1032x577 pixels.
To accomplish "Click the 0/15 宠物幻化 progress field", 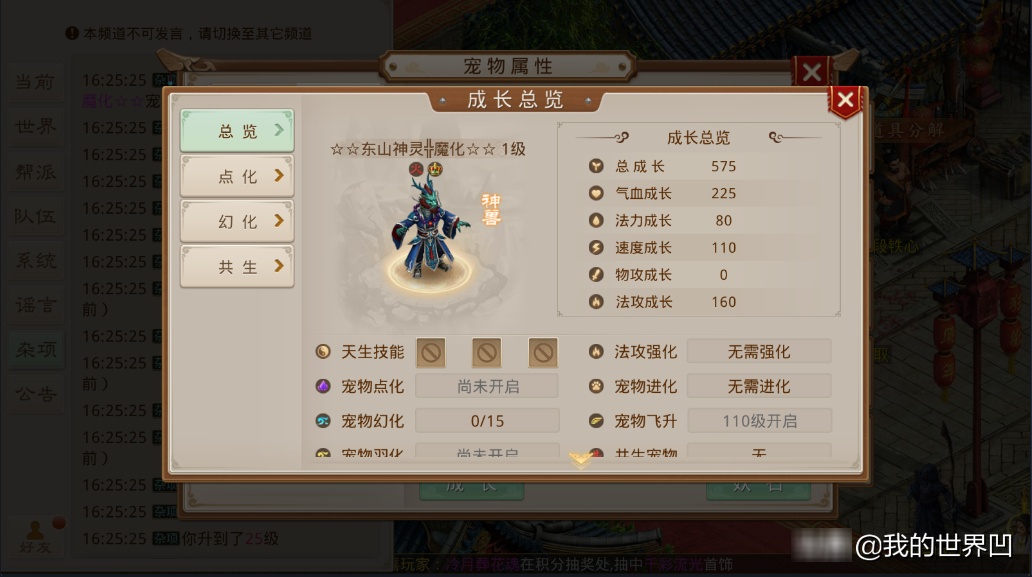I will [487, 421].
